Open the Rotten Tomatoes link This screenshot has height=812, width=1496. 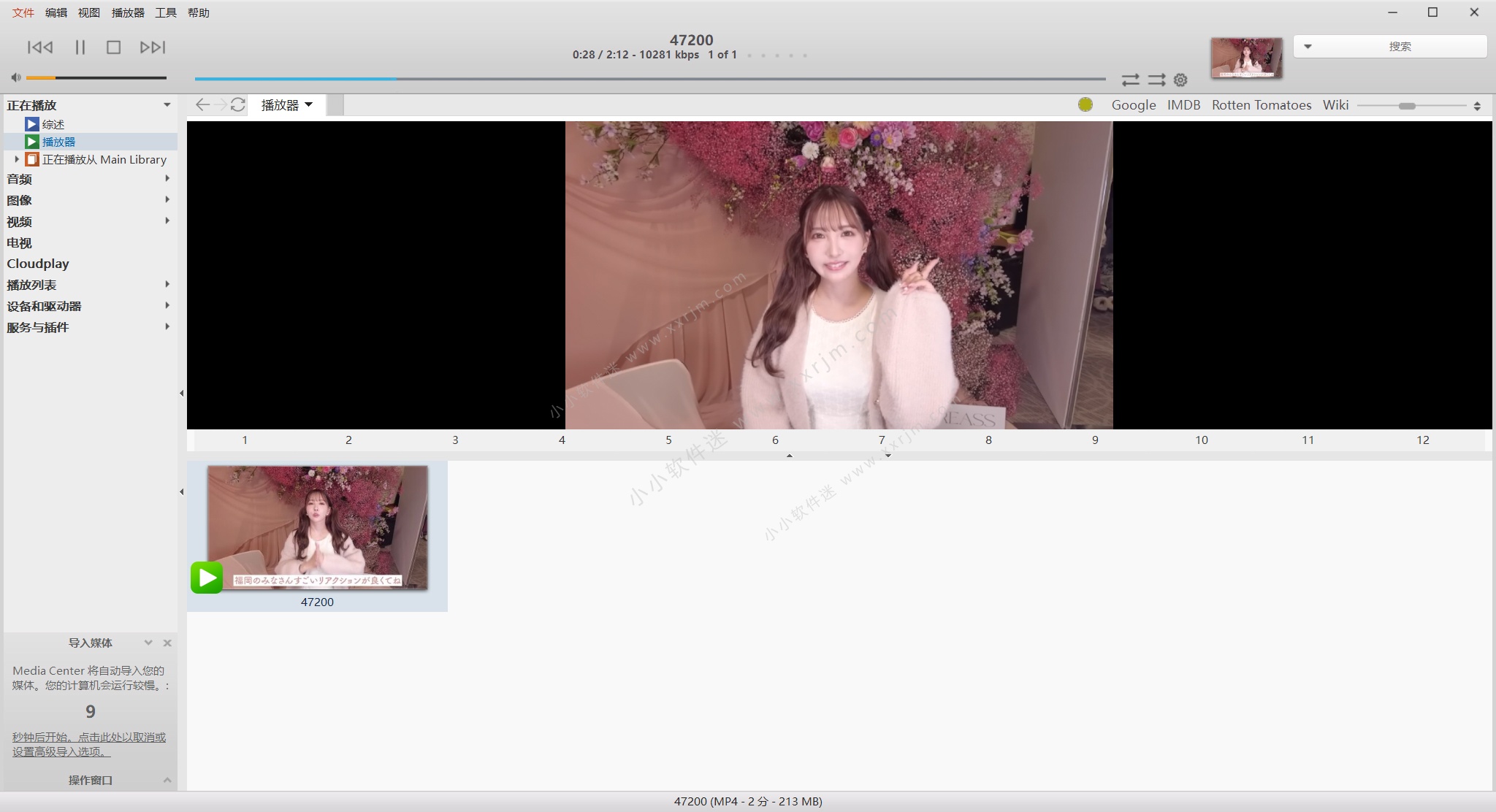[1261, 104]
